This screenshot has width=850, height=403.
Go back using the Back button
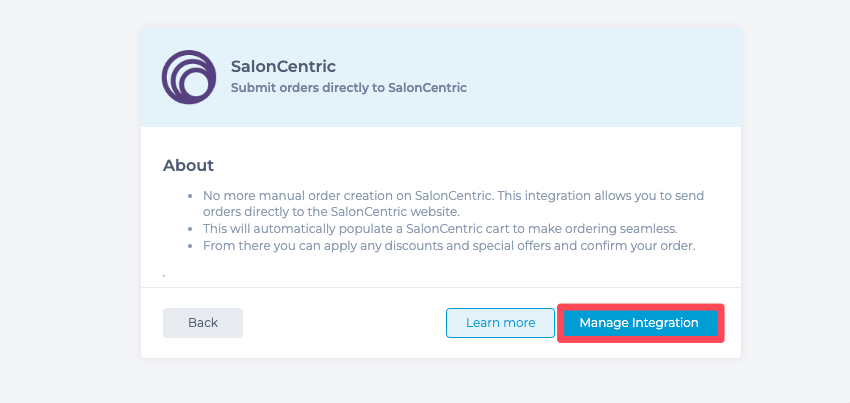click(203, 323)
